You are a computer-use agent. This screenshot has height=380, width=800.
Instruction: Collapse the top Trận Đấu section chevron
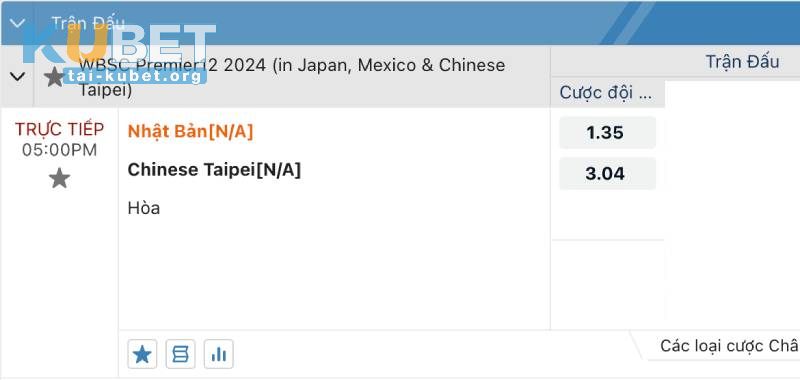tap(17, 23)
